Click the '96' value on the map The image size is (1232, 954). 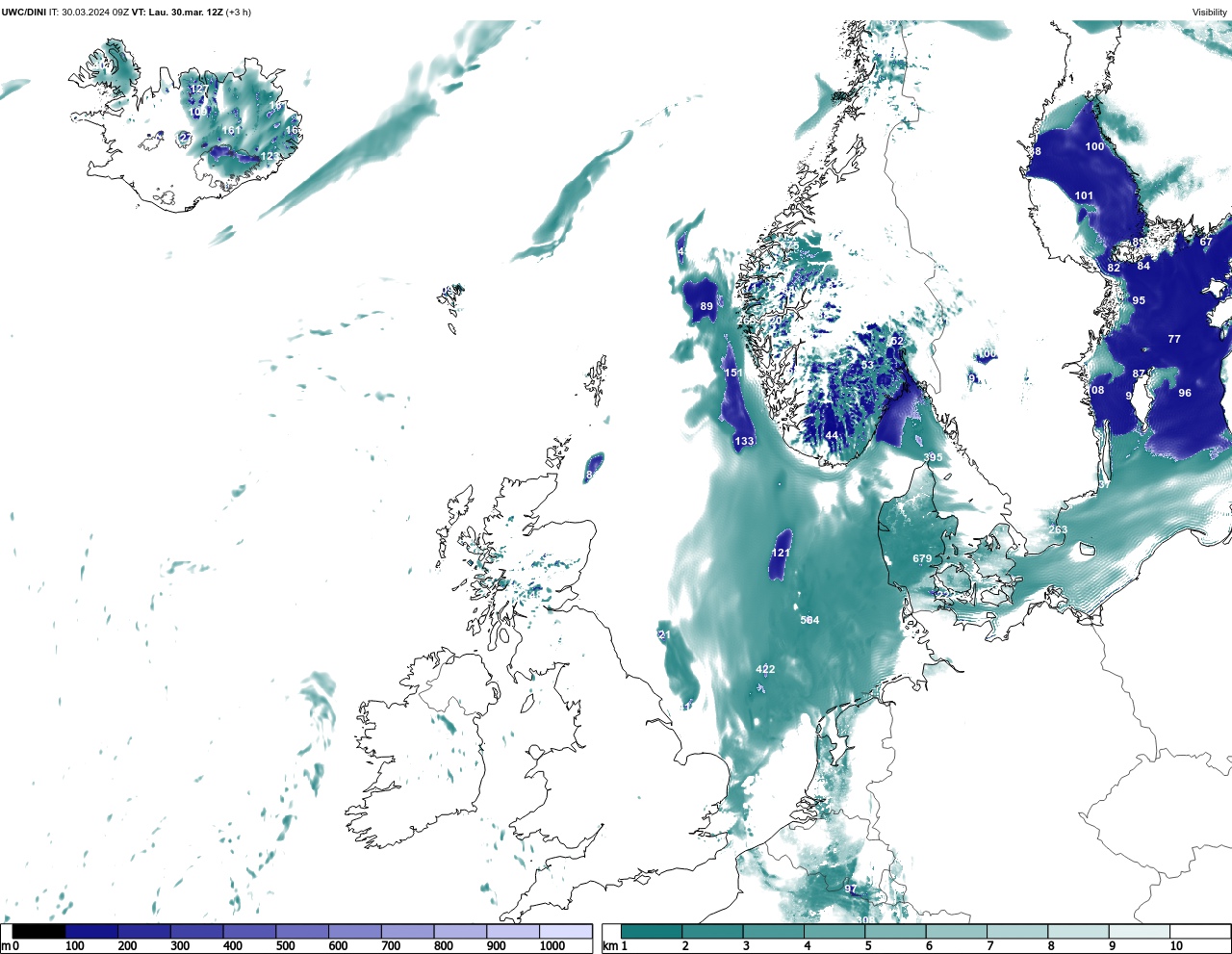coord(1185,393)
